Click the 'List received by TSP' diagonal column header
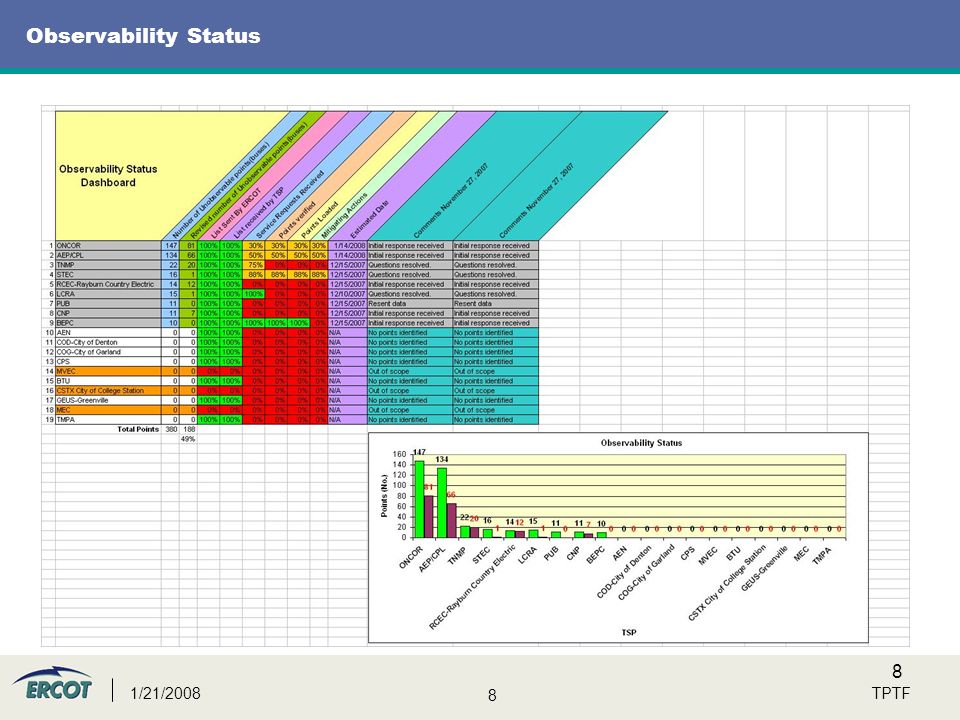This screenshot has height=720, width=960. tap(259, 213)
